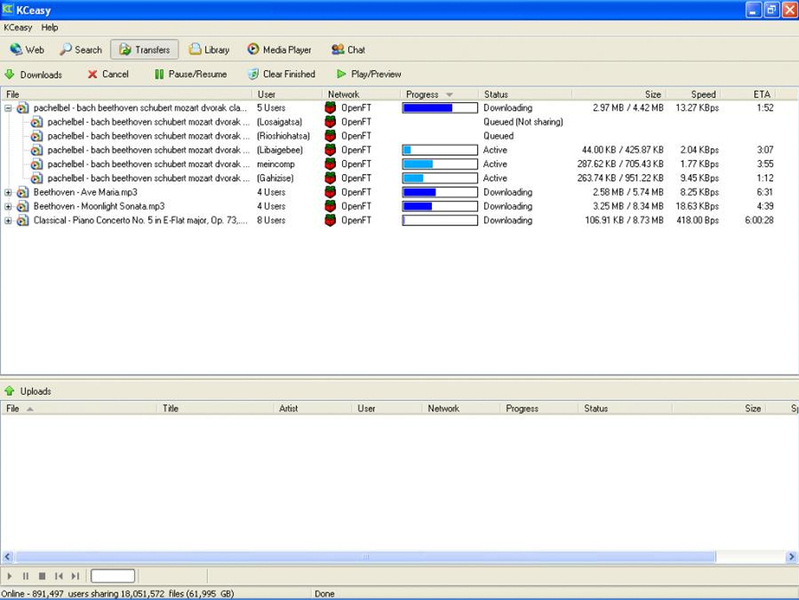Select '8 Users' cell in Piano Concerto row
This screenshot has height=600, width=799.
point(271,221)
